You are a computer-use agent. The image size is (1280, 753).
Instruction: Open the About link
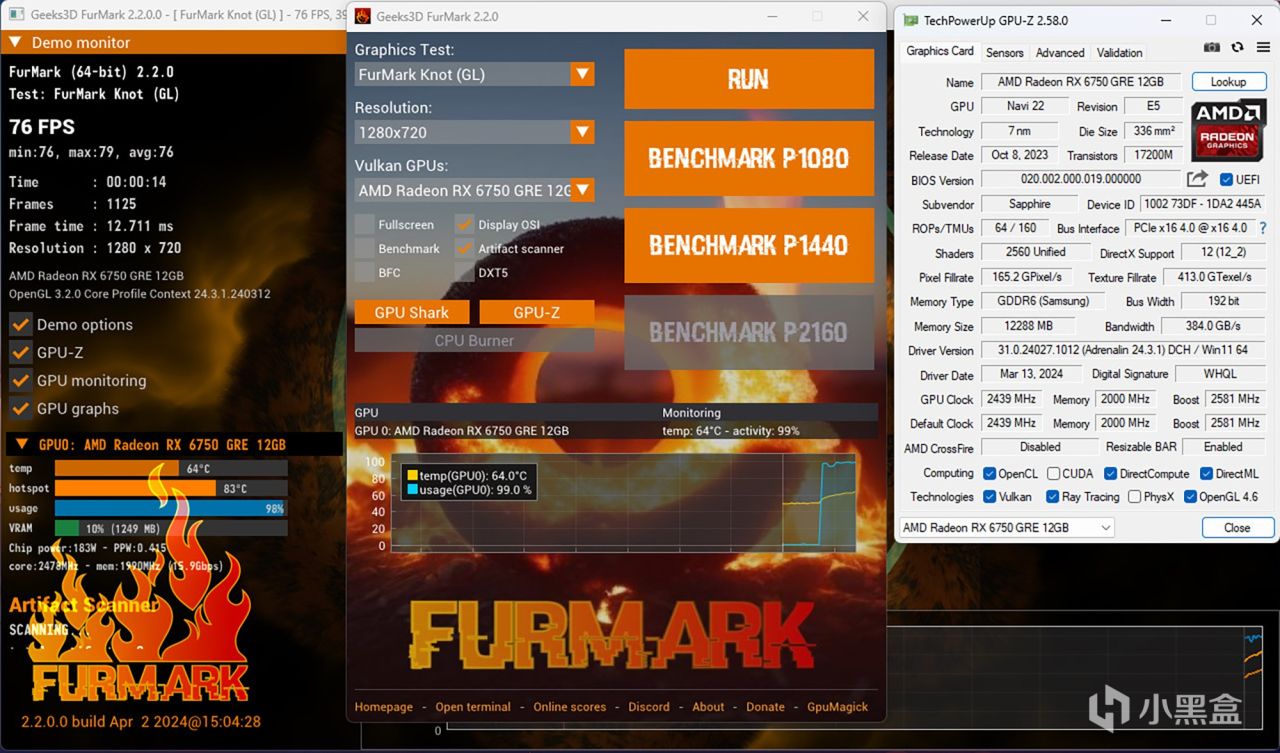[x=708, y=707]
